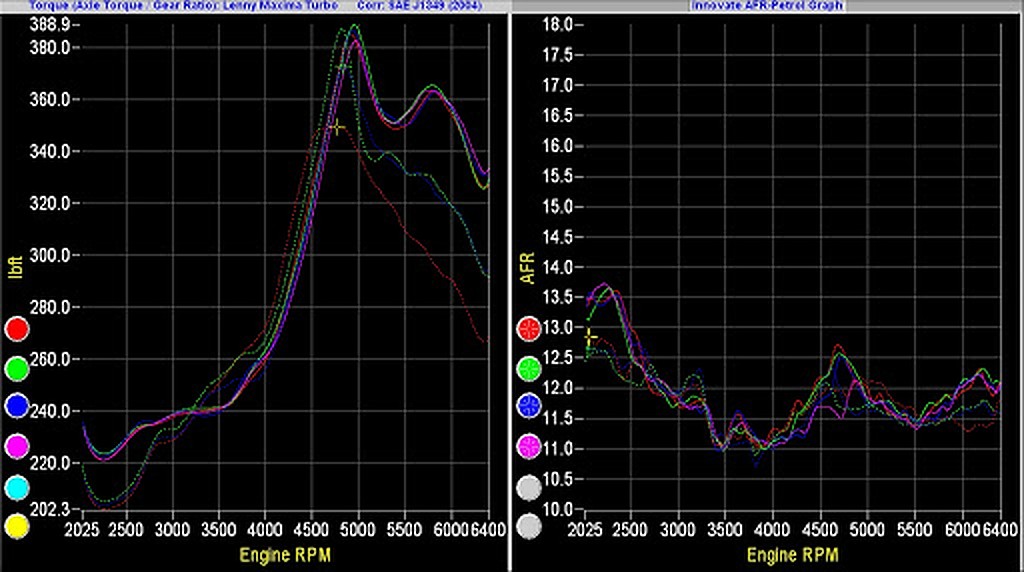Click the cyan run indicator in Torque graph
The image size is (1024, 572).
pos(18,486)
